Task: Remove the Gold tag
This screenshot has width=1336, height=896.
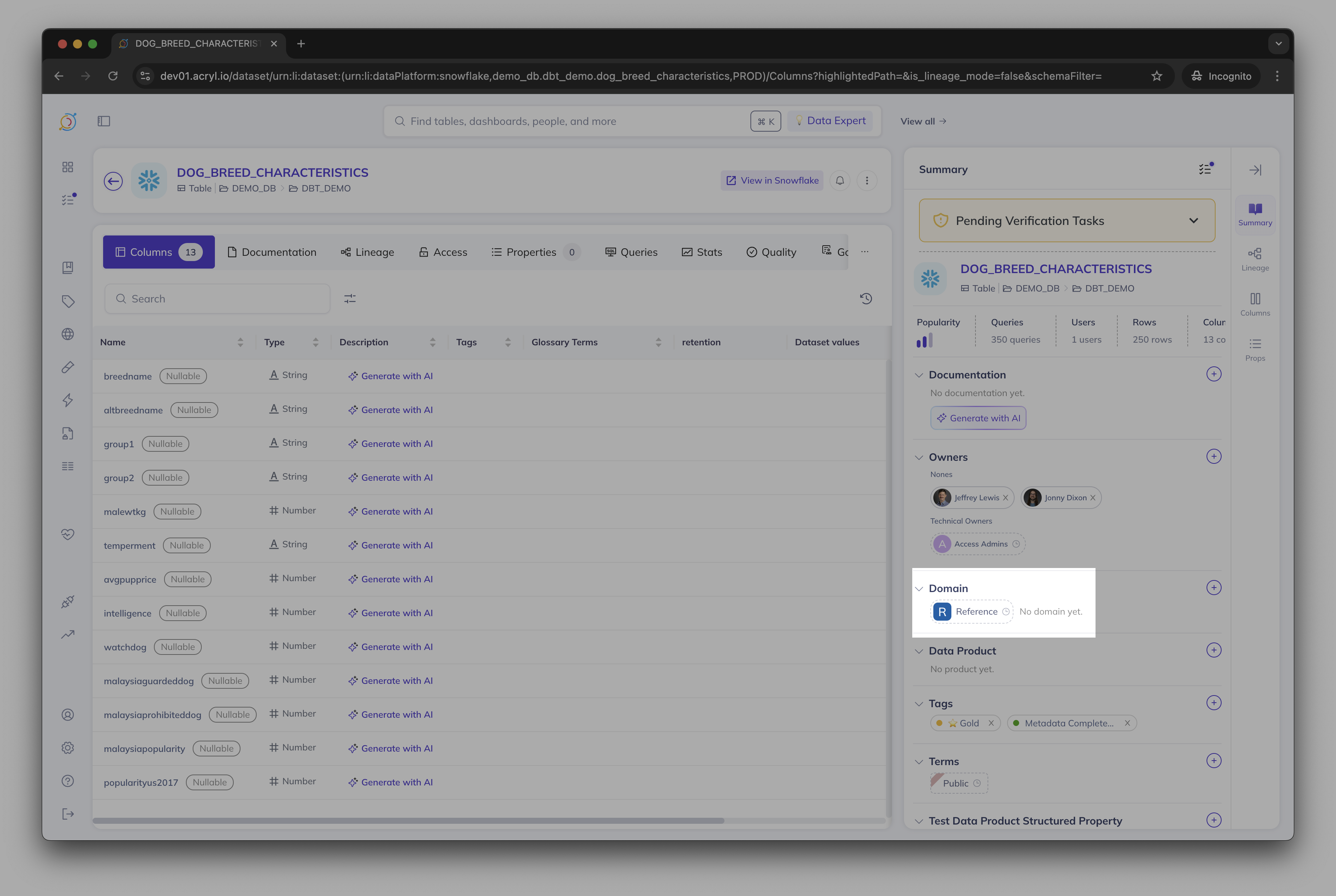Action: [991, 723]
